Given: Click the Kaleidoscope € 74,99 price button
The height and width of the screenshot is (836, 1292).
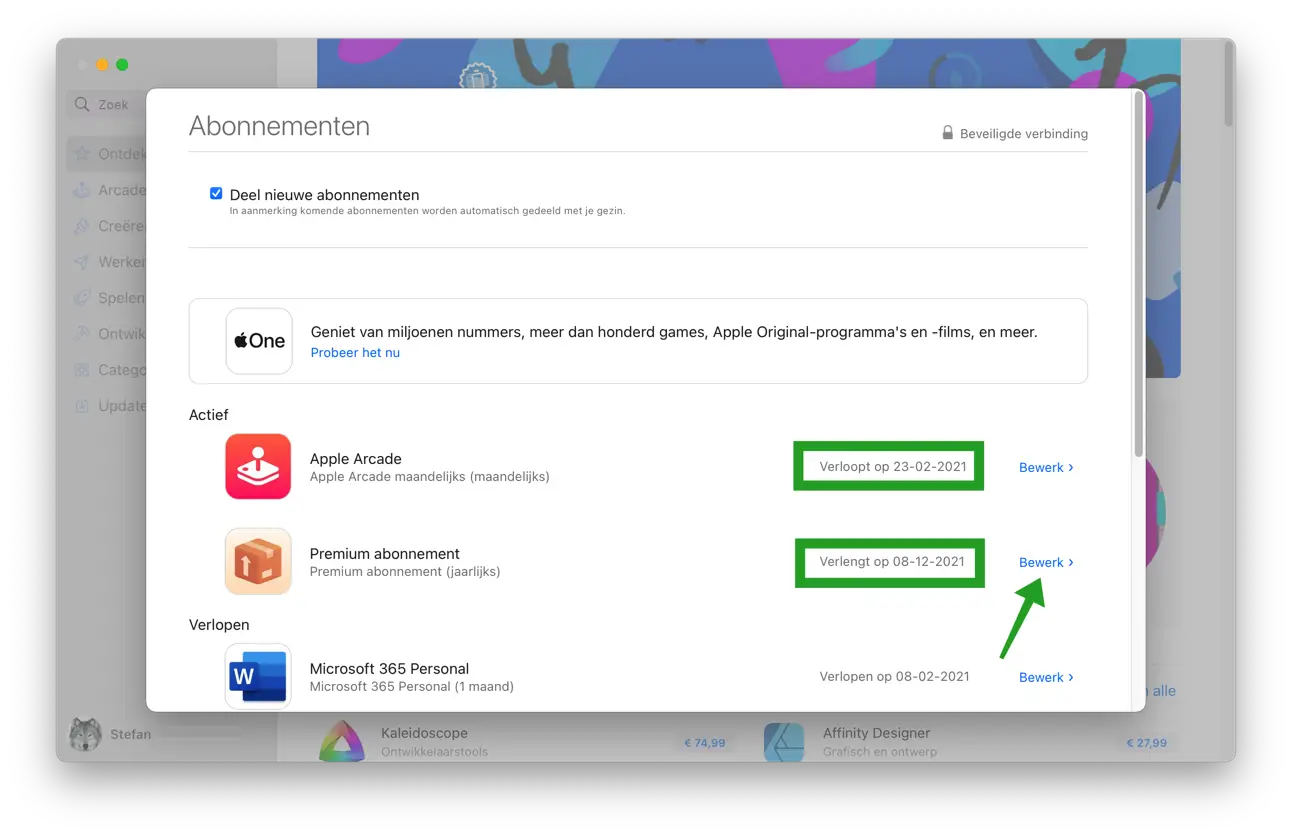Looking at the screenshot, I should pyautogui.click(x=704, y=743).
